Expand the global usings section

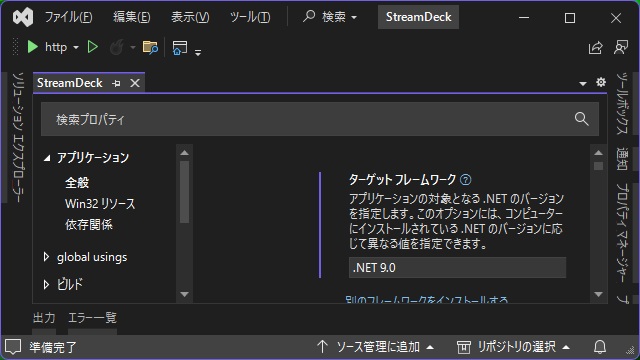[47, 257]
